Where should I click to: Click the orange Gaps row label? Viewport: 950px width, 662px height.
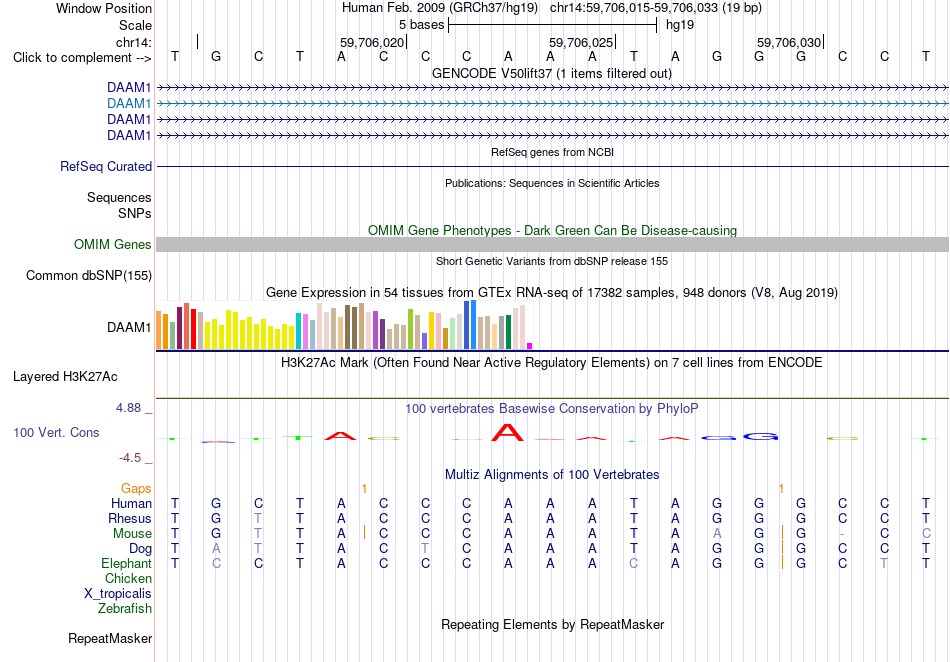point(136,488)
